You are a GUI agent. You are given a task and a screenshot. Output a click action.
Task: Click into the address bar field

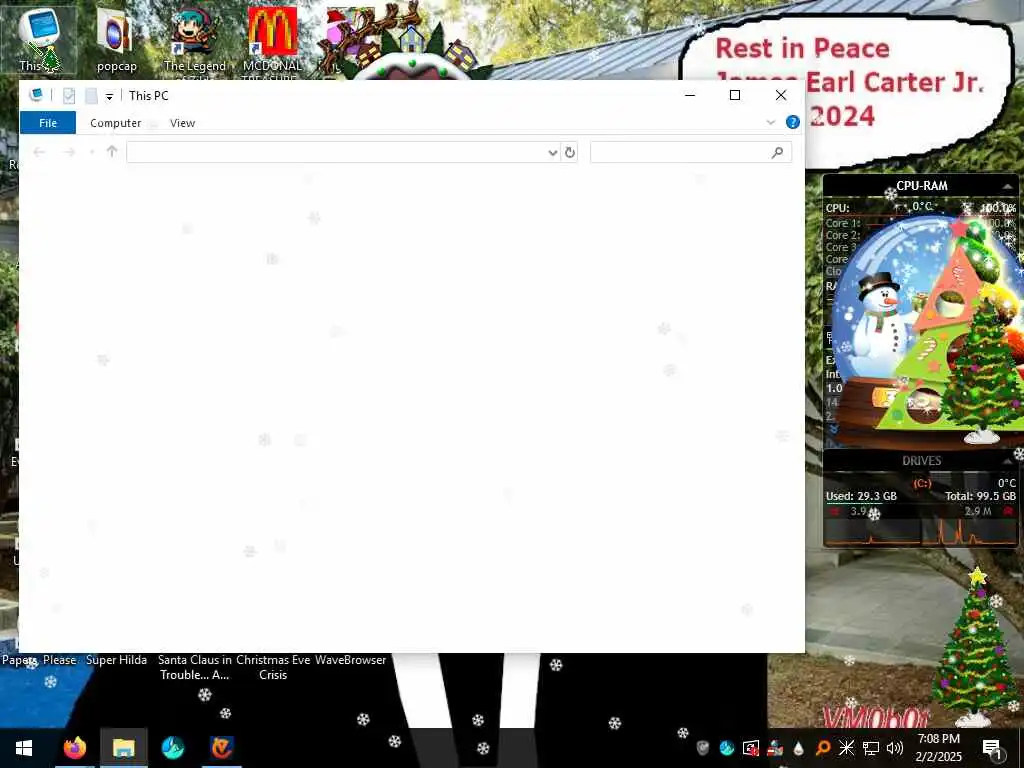pos(336,152)
